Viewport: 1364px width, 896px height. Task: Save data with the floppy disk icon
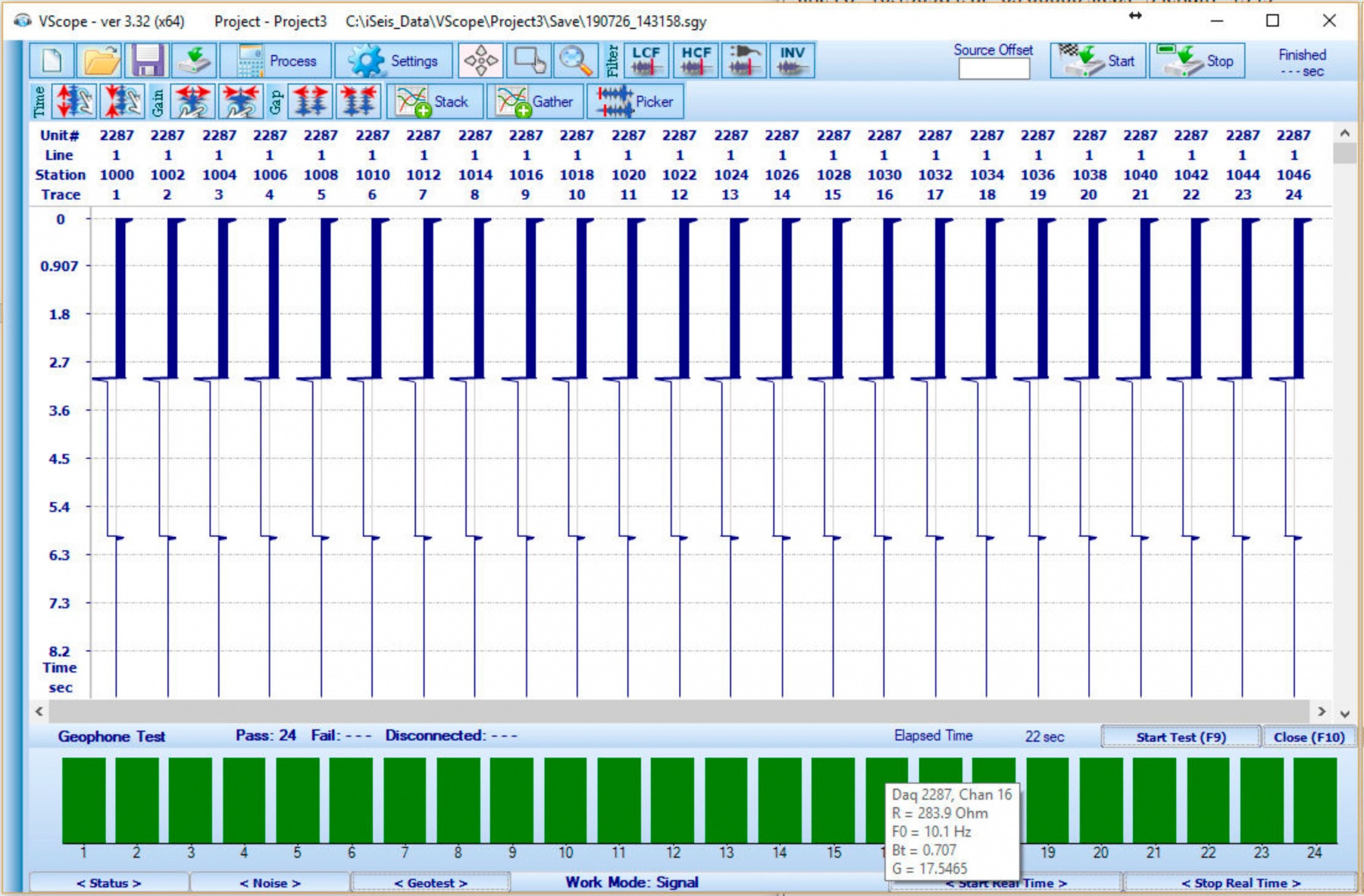148,61
